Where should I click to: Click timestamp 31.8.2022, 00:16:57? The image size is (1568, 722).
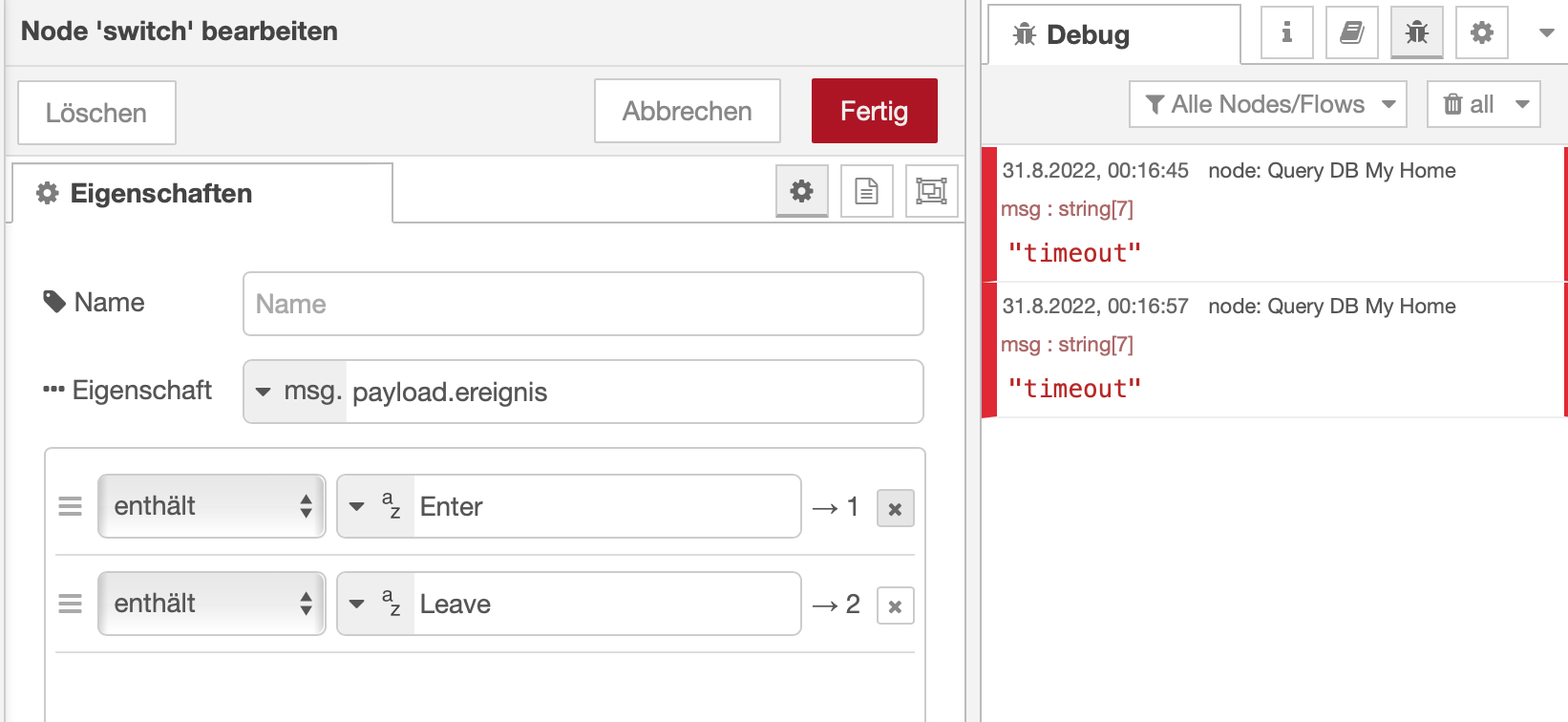coord(1095,307)
